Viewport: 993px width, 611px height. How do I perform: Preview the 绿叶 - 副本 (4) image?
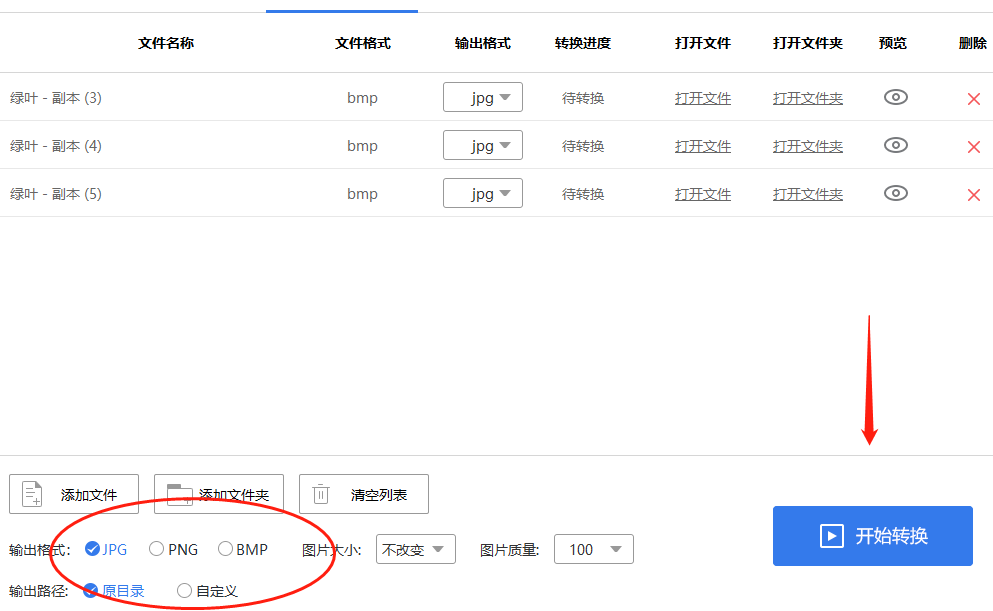pos(895,146)
